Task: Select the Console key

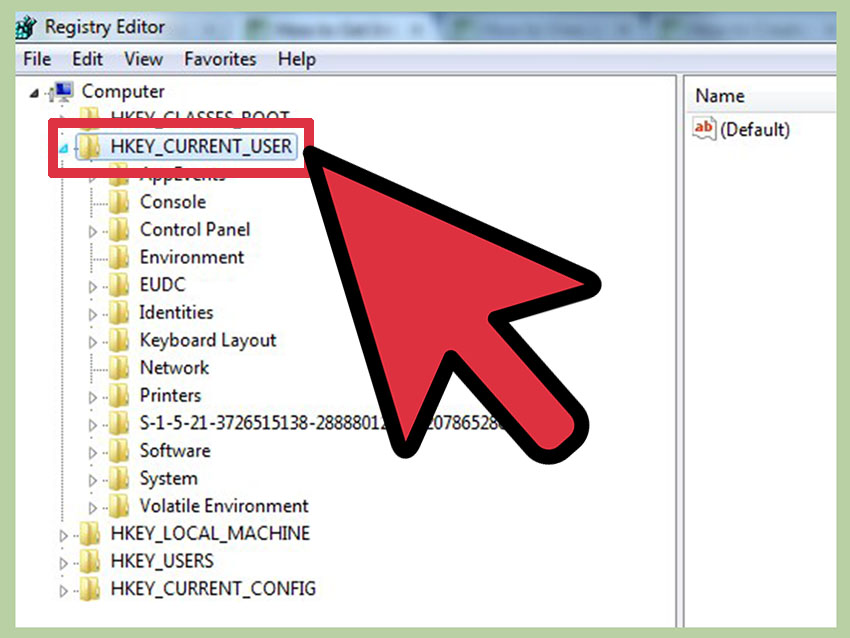Action: pyautogui.click(x=173, y=202)
